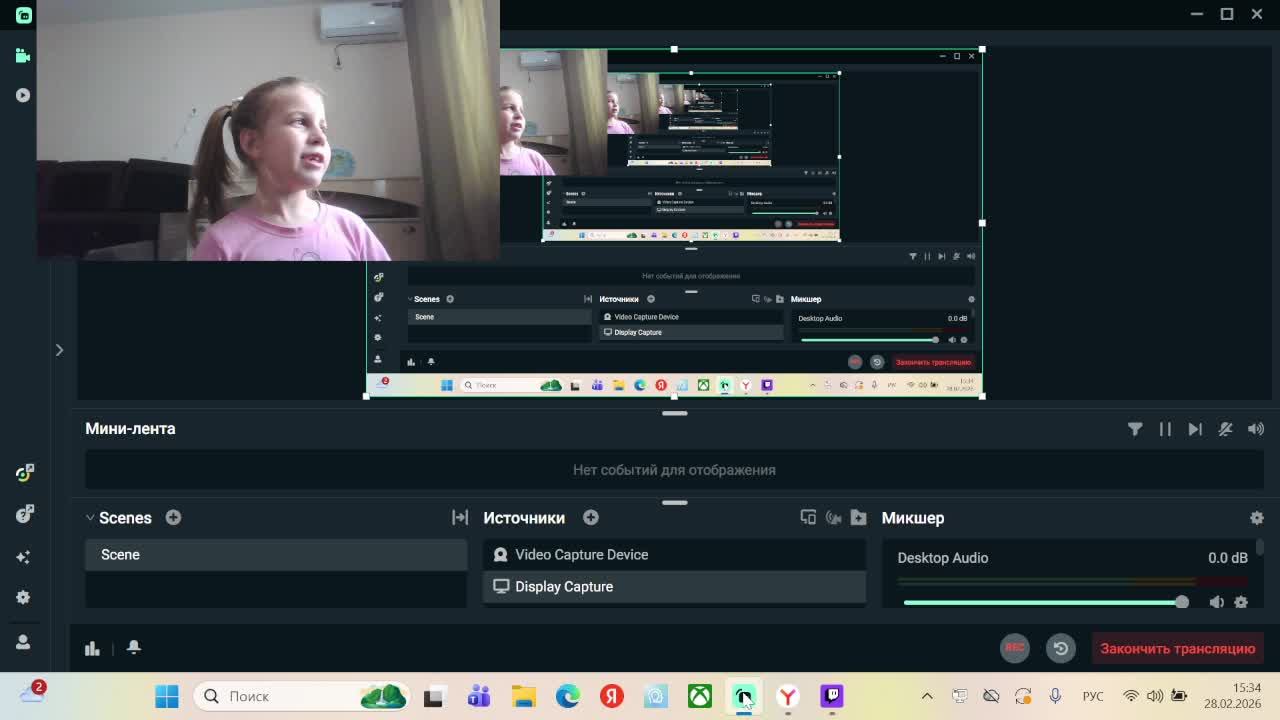Click 'Нет событий для отображения' text
This screenshot has height=720, width=1280.
tap(674, 470)
